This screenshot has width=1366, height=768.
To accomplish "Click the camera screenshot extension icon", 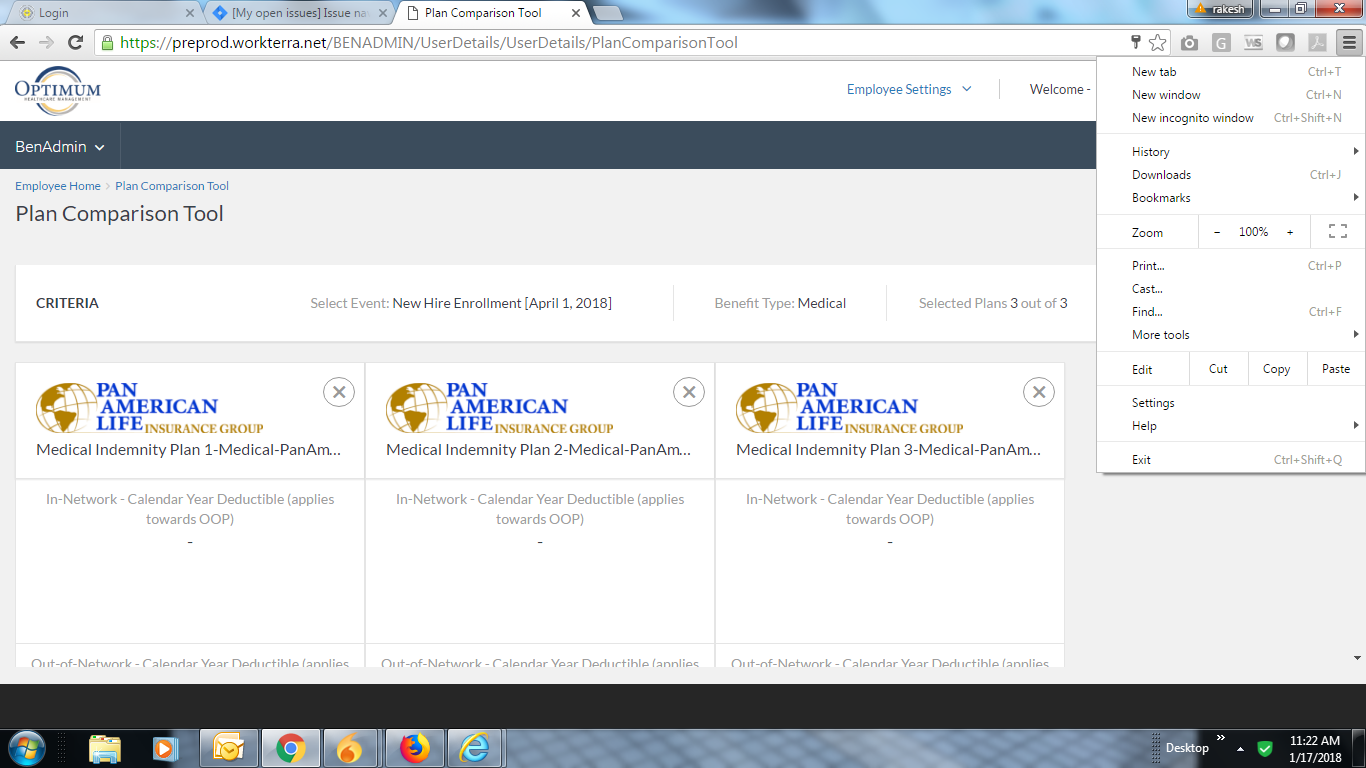I will click(x=1189, y=42).
